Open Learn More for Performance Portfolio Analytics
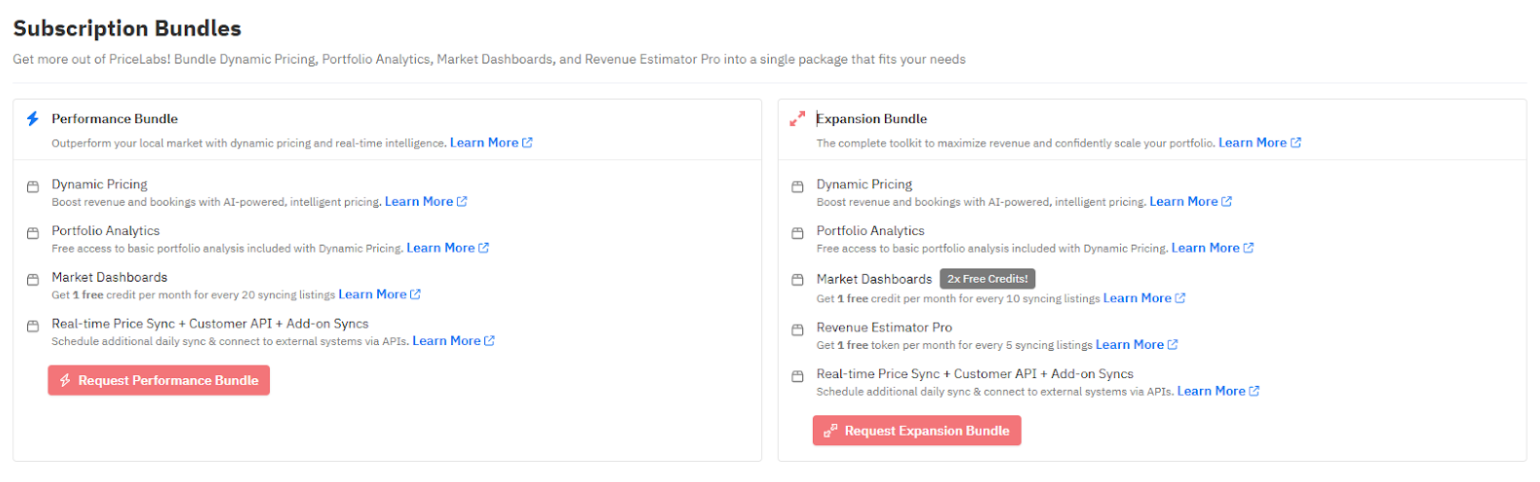 click(447, 248)
